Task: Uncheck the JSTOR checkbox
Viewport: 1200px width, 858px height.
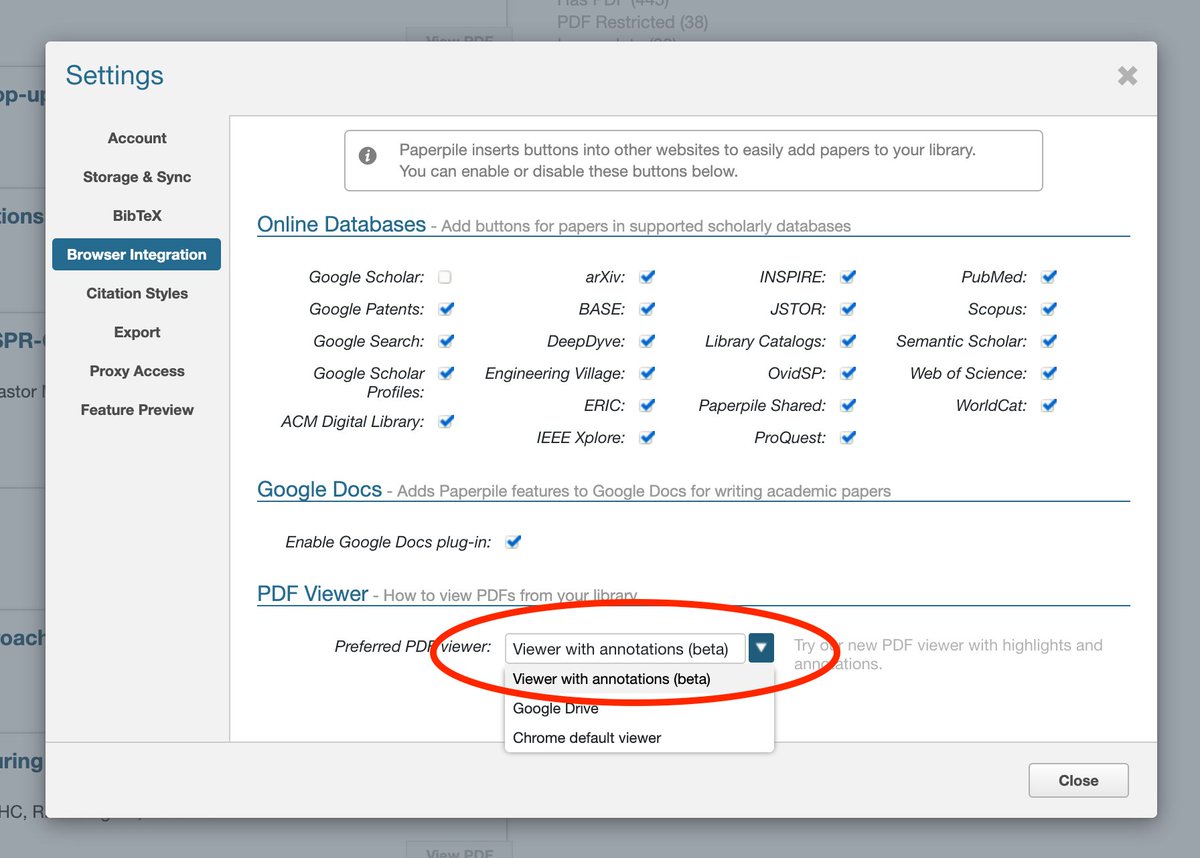Action: pos(849,309)
